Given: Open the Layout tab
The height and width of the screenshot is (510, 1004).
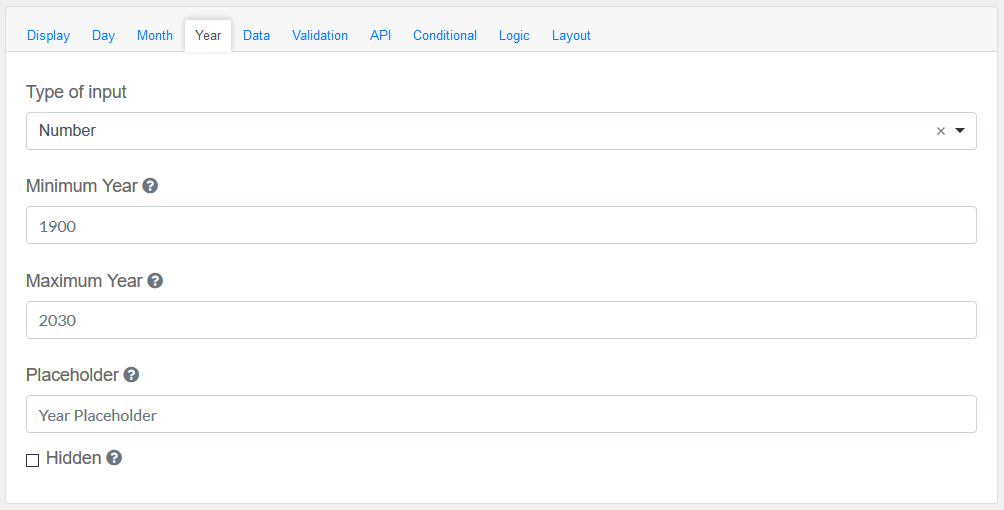Looking at the screenshot, I should 571,36.
